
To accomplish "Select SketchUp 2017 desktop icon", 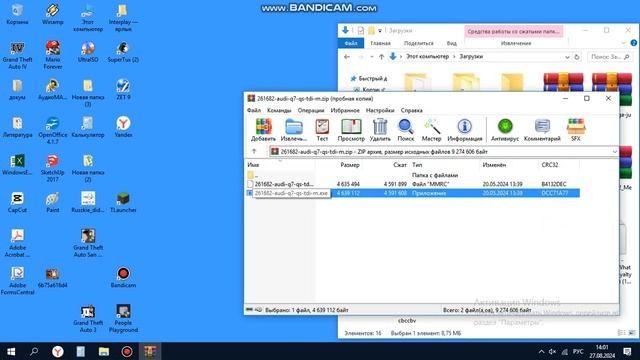I will [x=53, y=168].
